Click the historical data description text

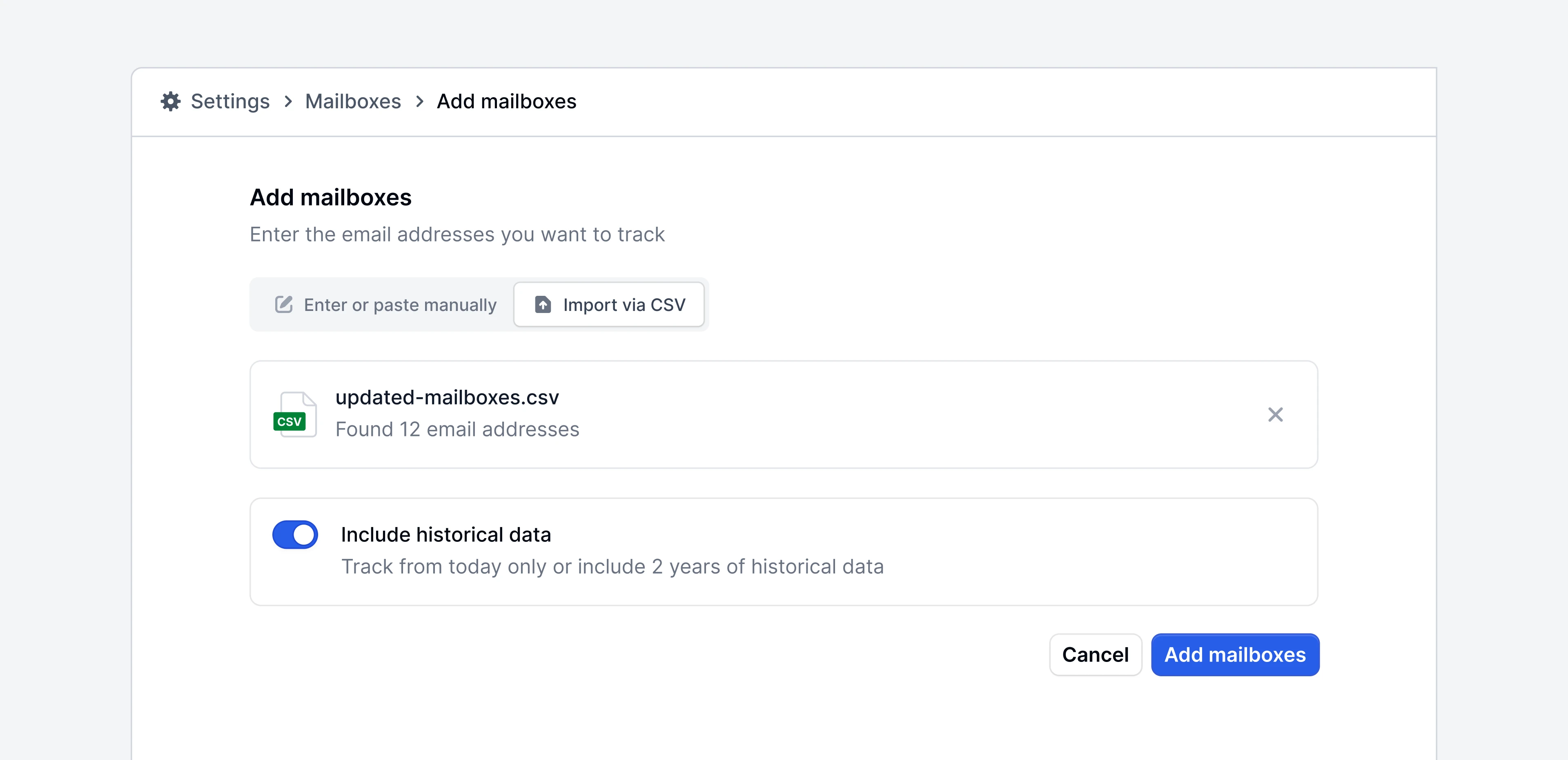point(612,567)
